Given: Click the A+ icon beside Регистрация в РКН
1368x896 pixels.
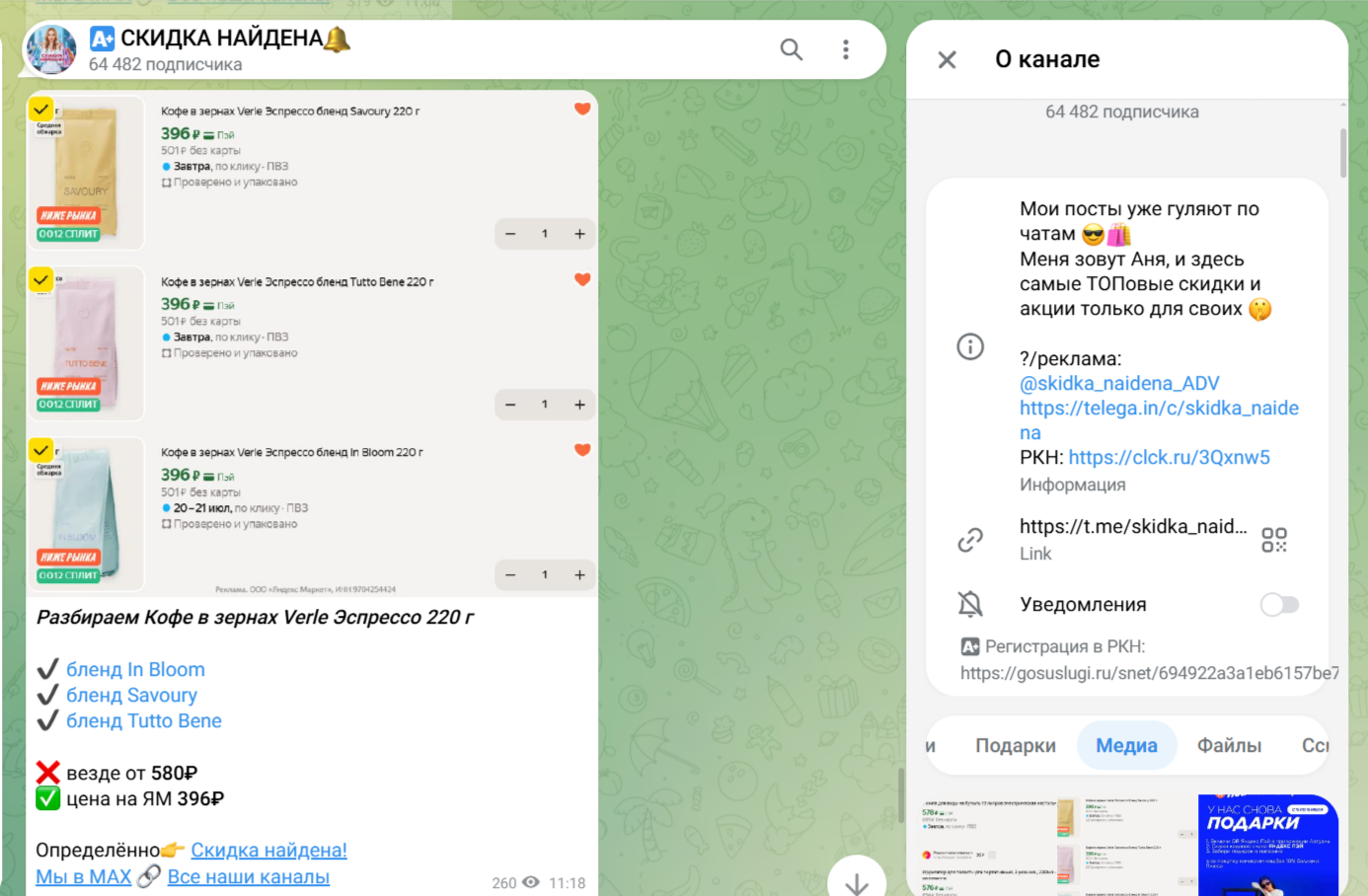Looking at the screenshot, I should (x=970, y=646).
